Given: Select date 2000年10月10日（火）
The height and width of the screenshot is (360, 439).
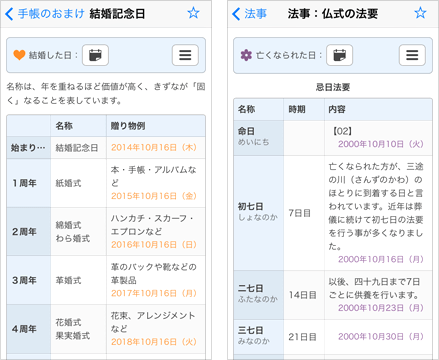Looking at the screenshot, I should (381, 144).
